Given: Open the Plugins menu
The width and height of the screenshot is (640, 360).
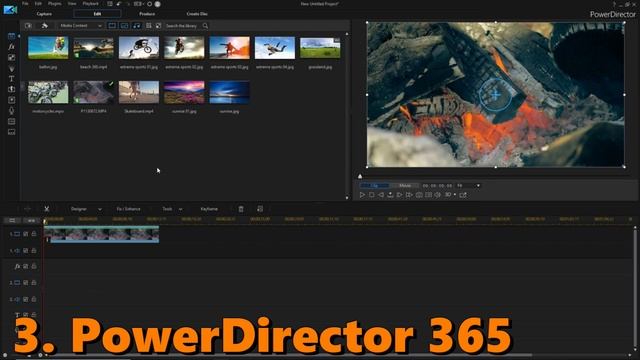Looking at the screenshot, I should [55, 4].
